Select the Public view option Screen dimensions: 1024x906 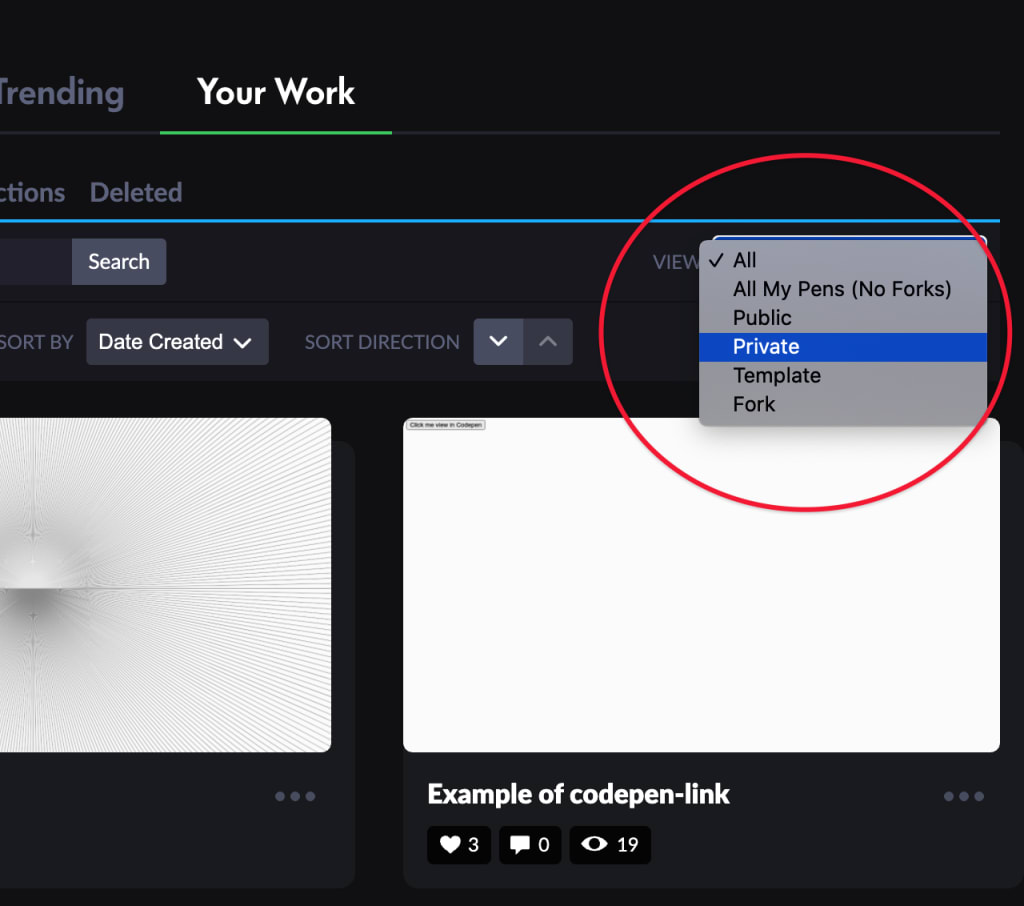(842, 317)
